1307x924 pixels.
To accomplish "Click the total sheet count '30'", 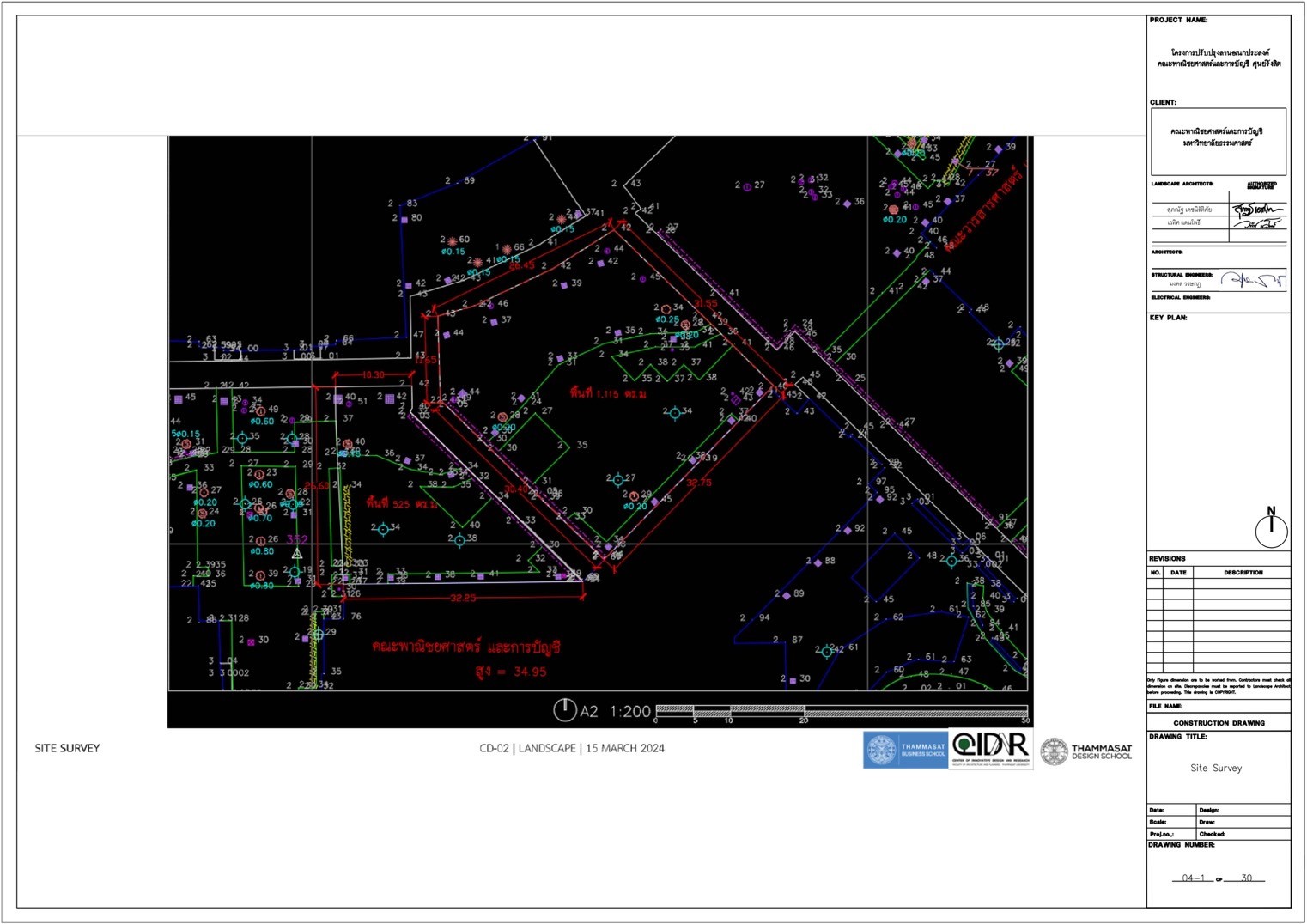I will (1246, 878).
